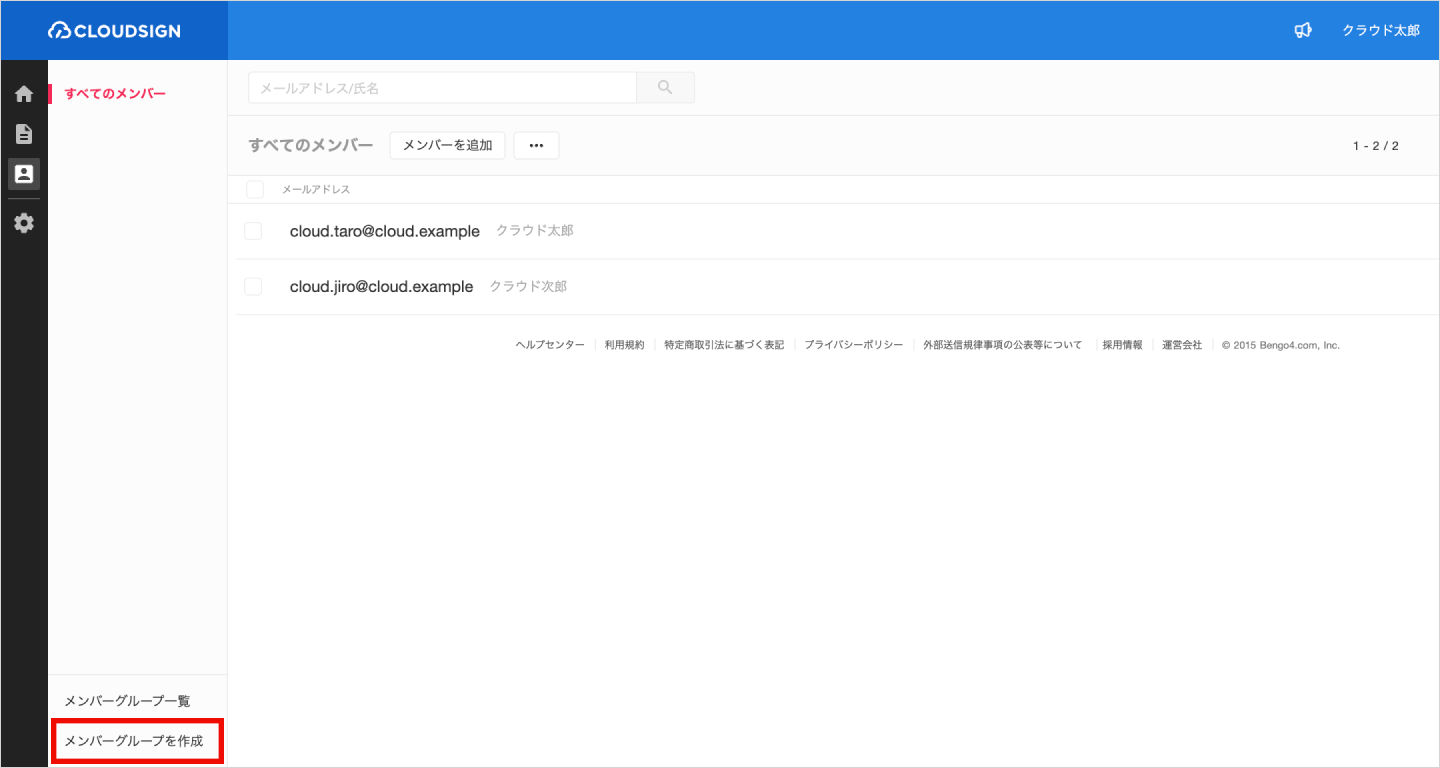Check the box for cloud.jiro@cloud.example
The width and height of the screenshot is (1440, 768).
pos(253,287)
